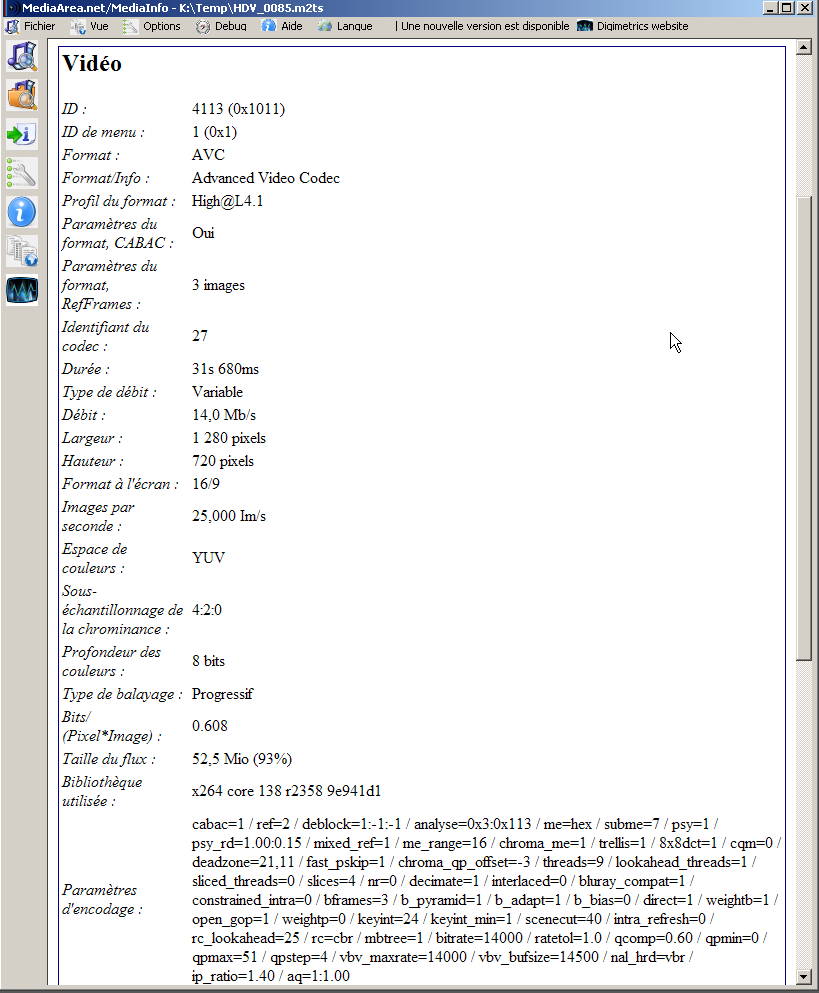Viewport: 819px width, 993px height.
Task: Click the open folder sidebar icon
Action: [22, 96]
